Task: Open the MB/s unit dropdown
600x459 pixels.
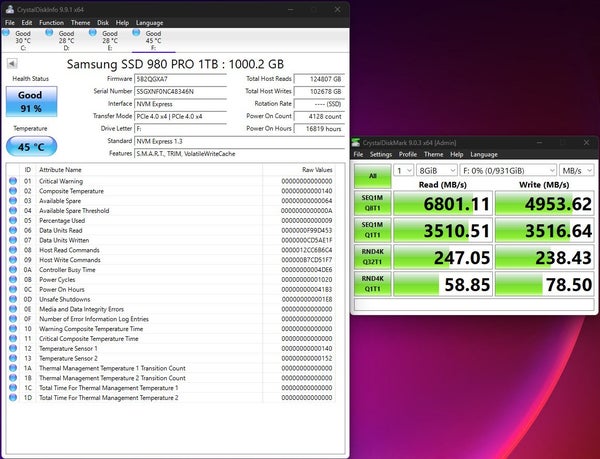Action: [x=577, y=170]
